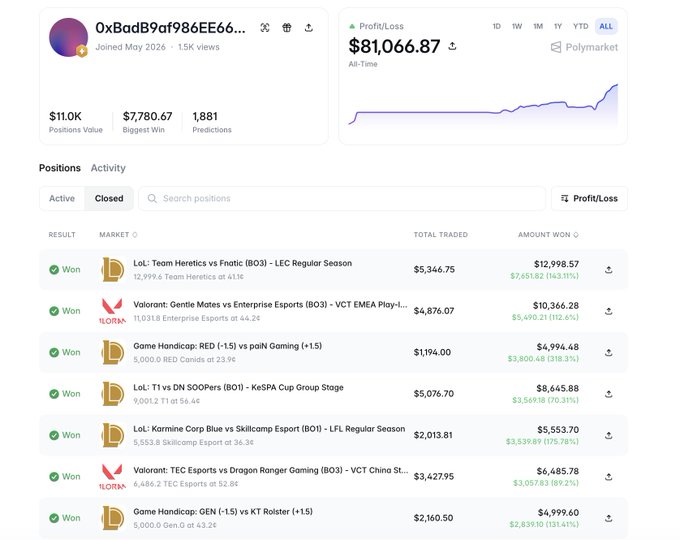Click LoL icon on T1 vs DN SOOPers row
This screenshot has width=680, height=540.
pos(113,394)
